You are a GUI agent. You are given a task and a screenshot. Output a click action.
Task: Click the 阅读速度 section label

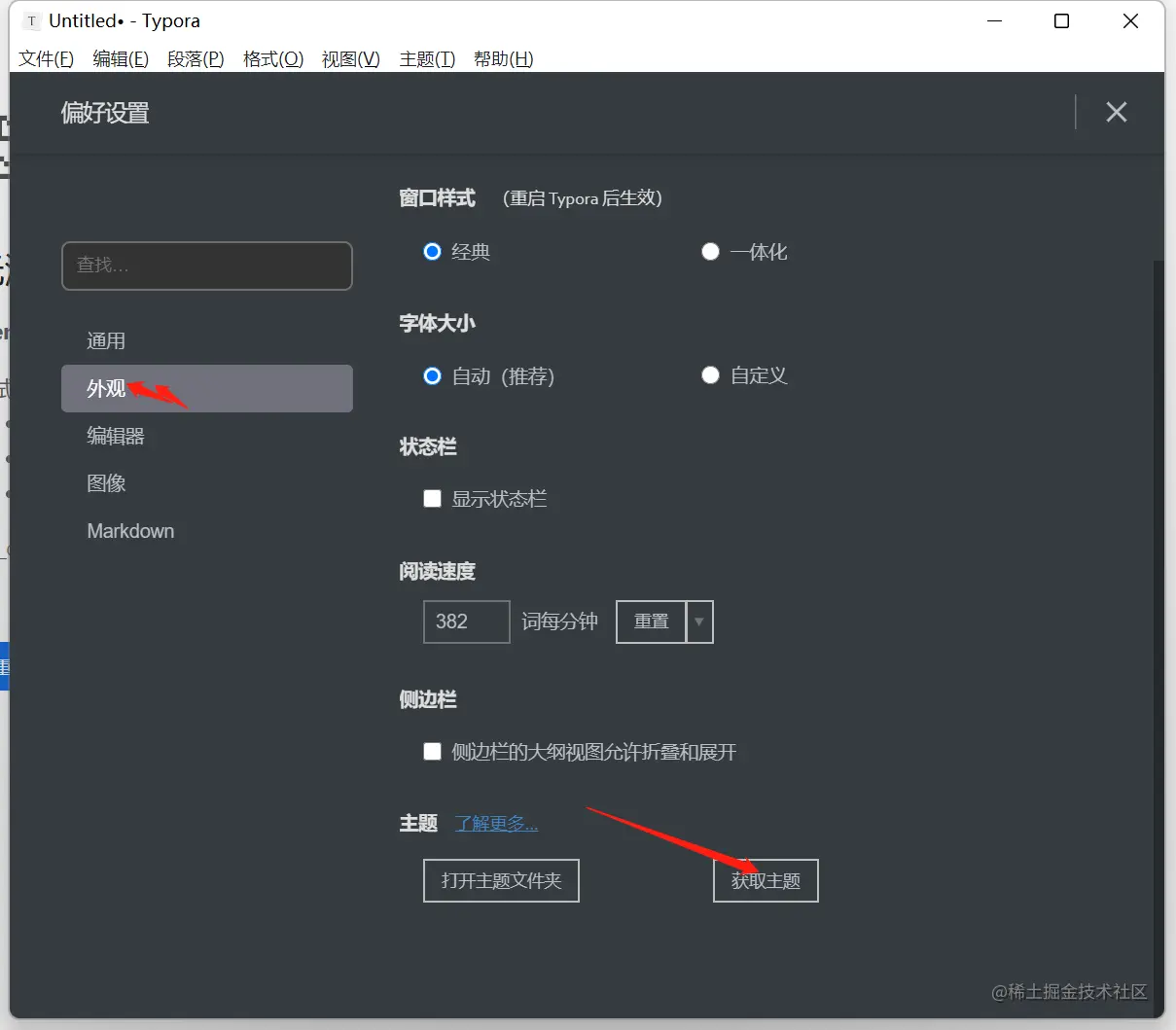coord(437,571)
